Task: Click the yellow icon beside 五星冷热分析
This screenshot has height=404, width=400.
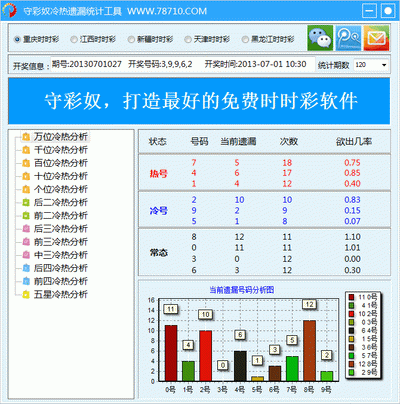Action: 26,294
